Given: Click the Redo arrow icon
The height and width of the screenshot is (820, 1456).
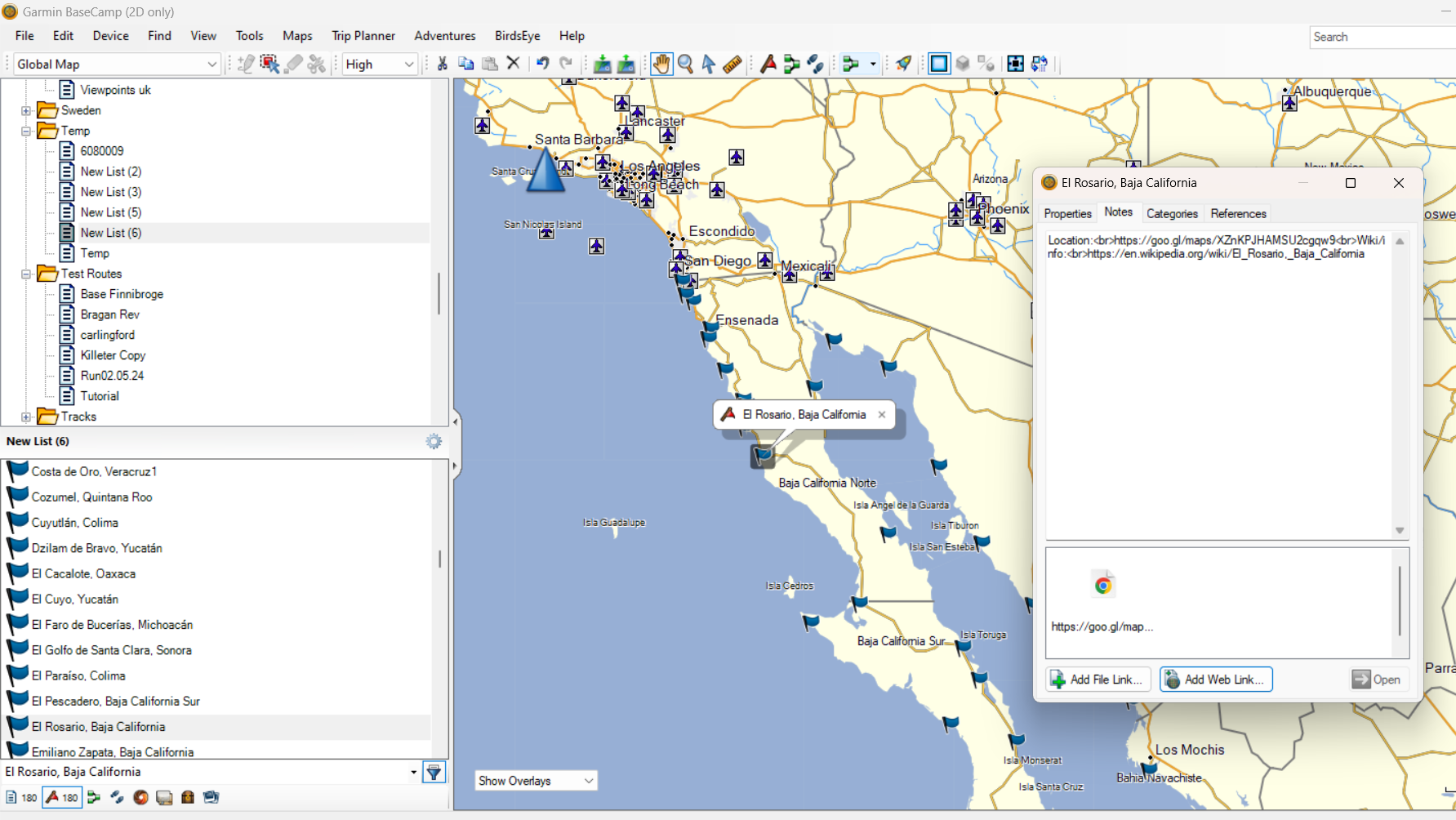Looking at the screenshot, I should pyautogui.click(x=566, y=64).
